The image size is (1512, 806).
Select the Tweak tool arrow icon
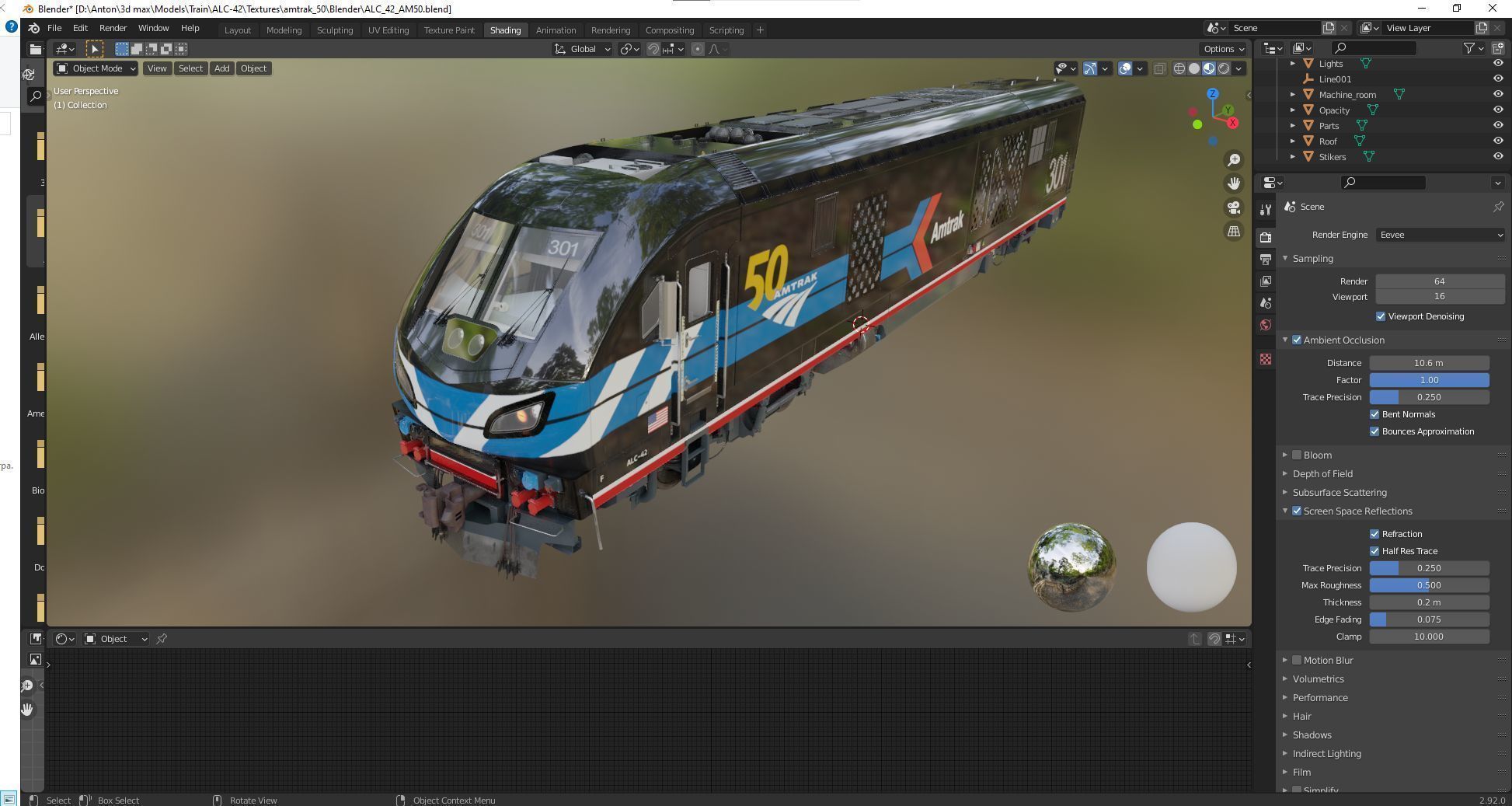[x=95, y=49]
